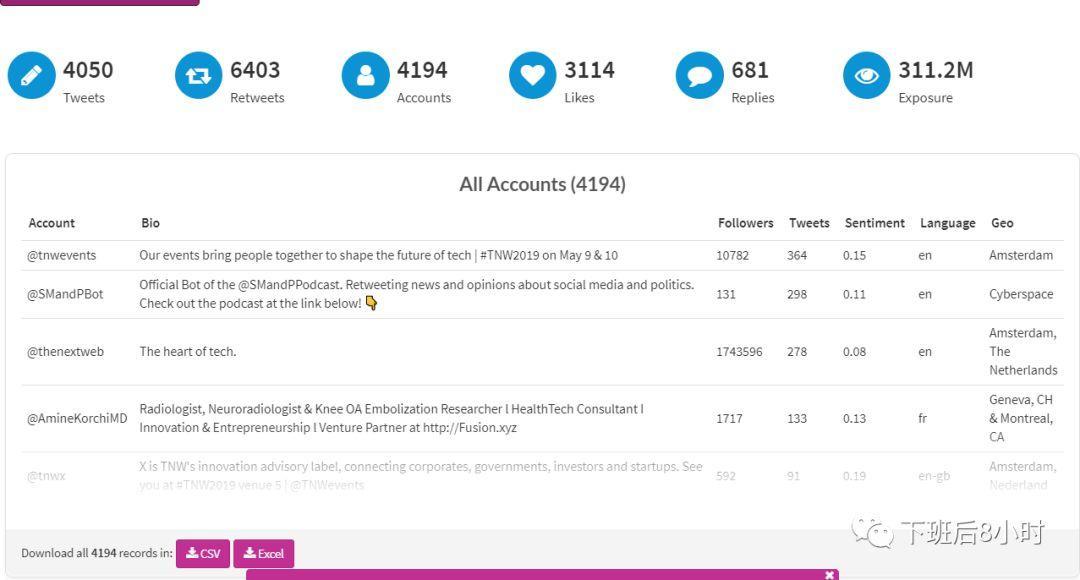Viewport: 1080px width, 580px height.
Task: Click the Tweets pencil icon
Action: tap(32, 76)
